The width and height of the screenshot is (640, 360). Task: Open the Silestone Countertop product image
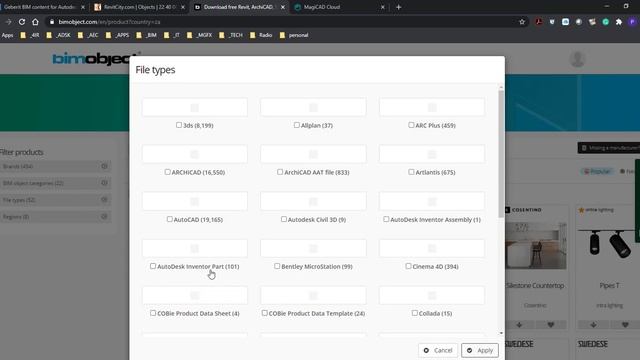coord(536,245)
